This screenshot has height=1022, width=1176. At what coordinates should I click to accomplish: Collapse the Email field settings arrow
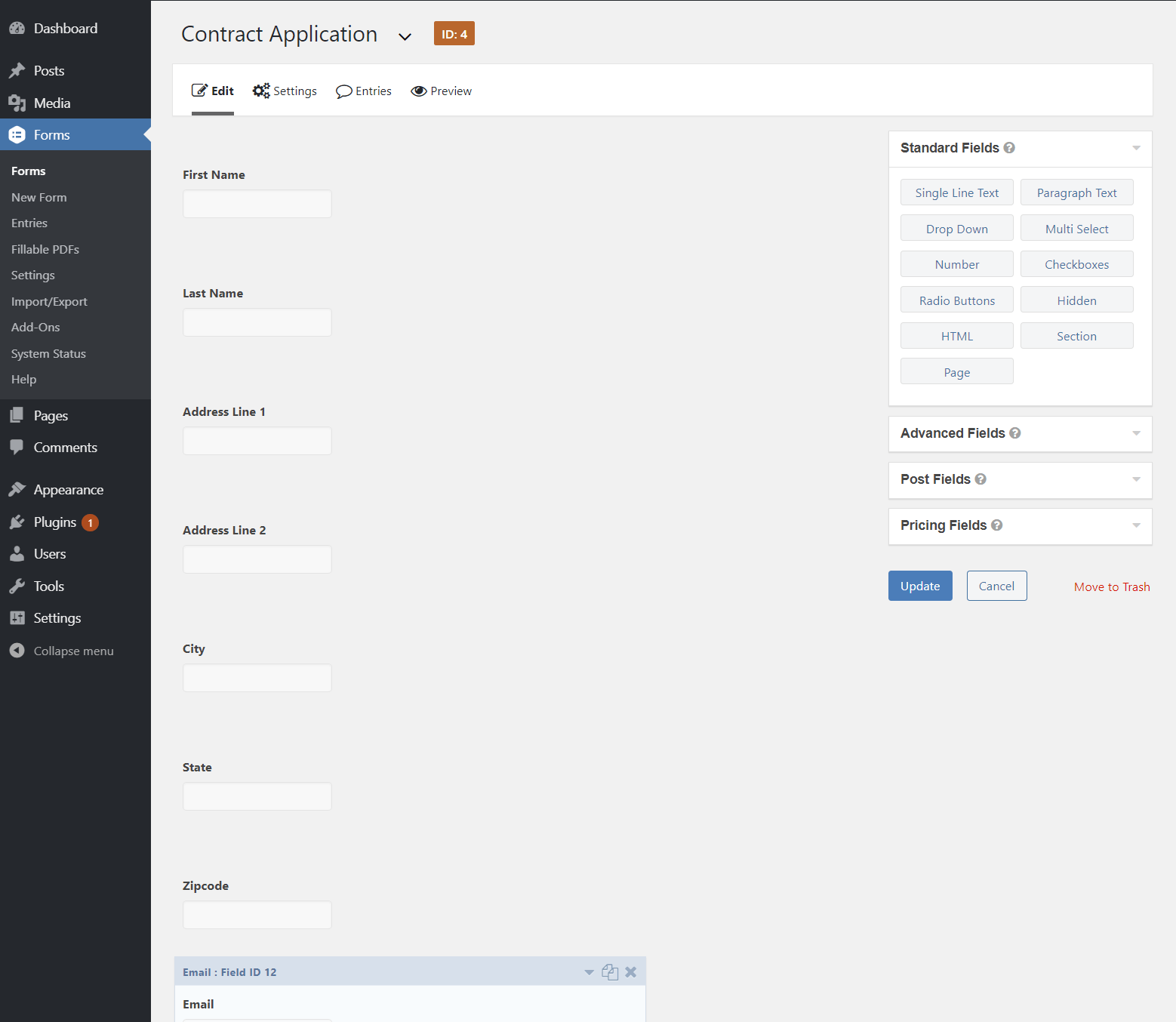[x=589, y=971]
